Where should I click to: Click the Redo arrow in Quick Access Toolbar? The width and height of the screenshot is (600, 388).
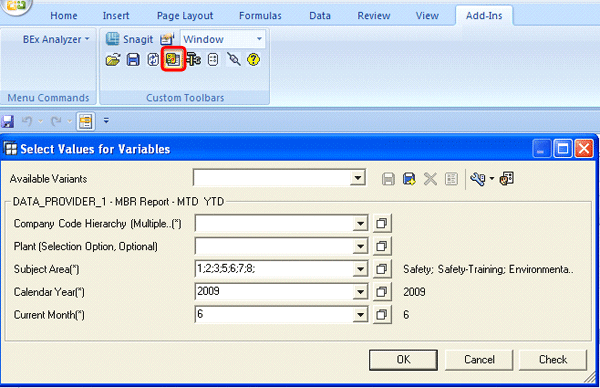[x=56, y=122]
